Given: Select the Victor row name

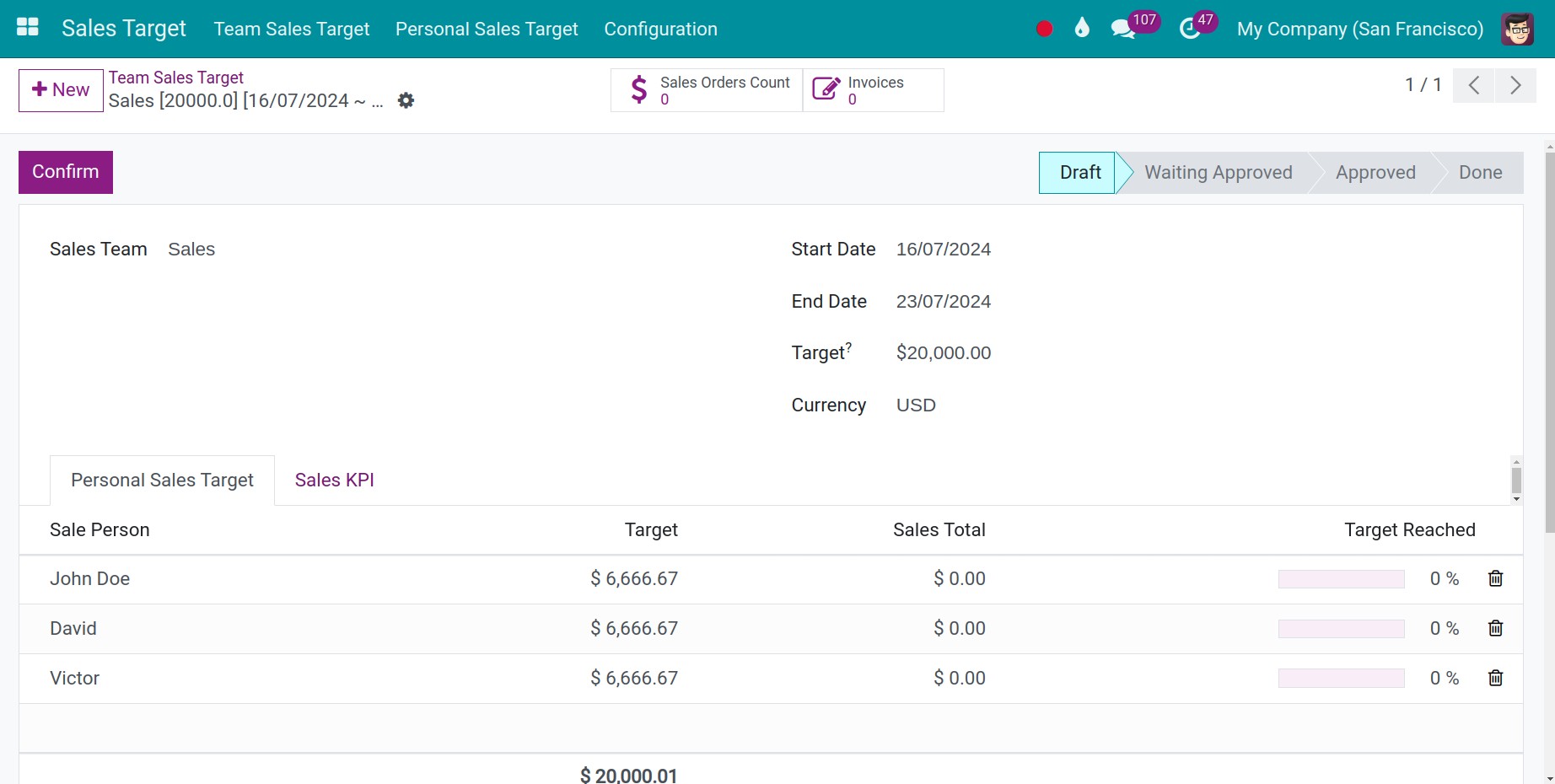Looking at the screenshot, I should (74, 679).
